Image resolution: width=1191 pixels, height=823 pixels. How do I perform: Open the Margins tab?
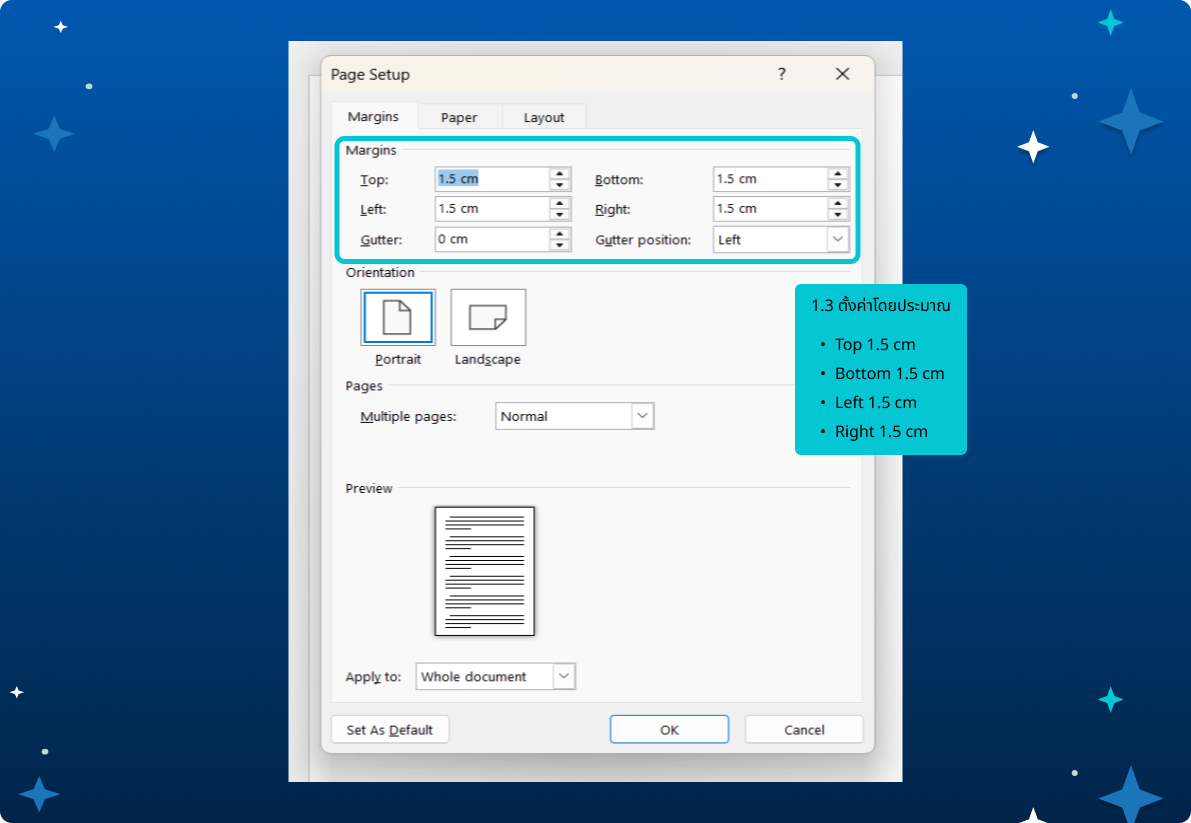(x=373, y=117)
